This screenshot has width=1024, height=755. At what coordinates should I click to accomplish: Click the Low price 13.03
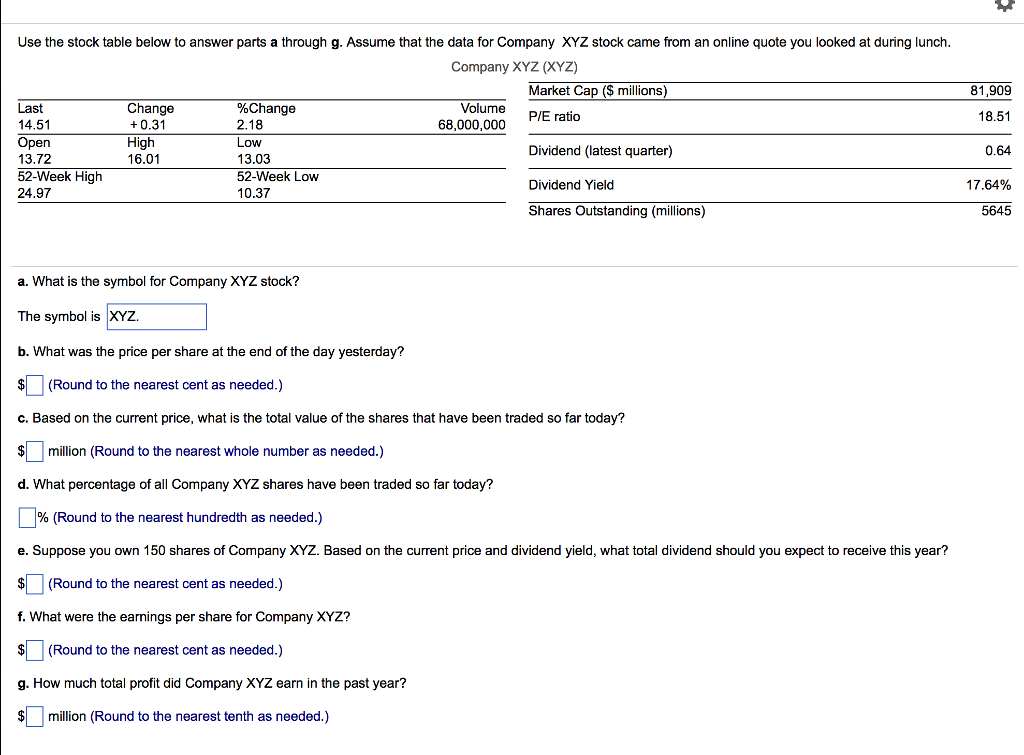pos(253,159)
